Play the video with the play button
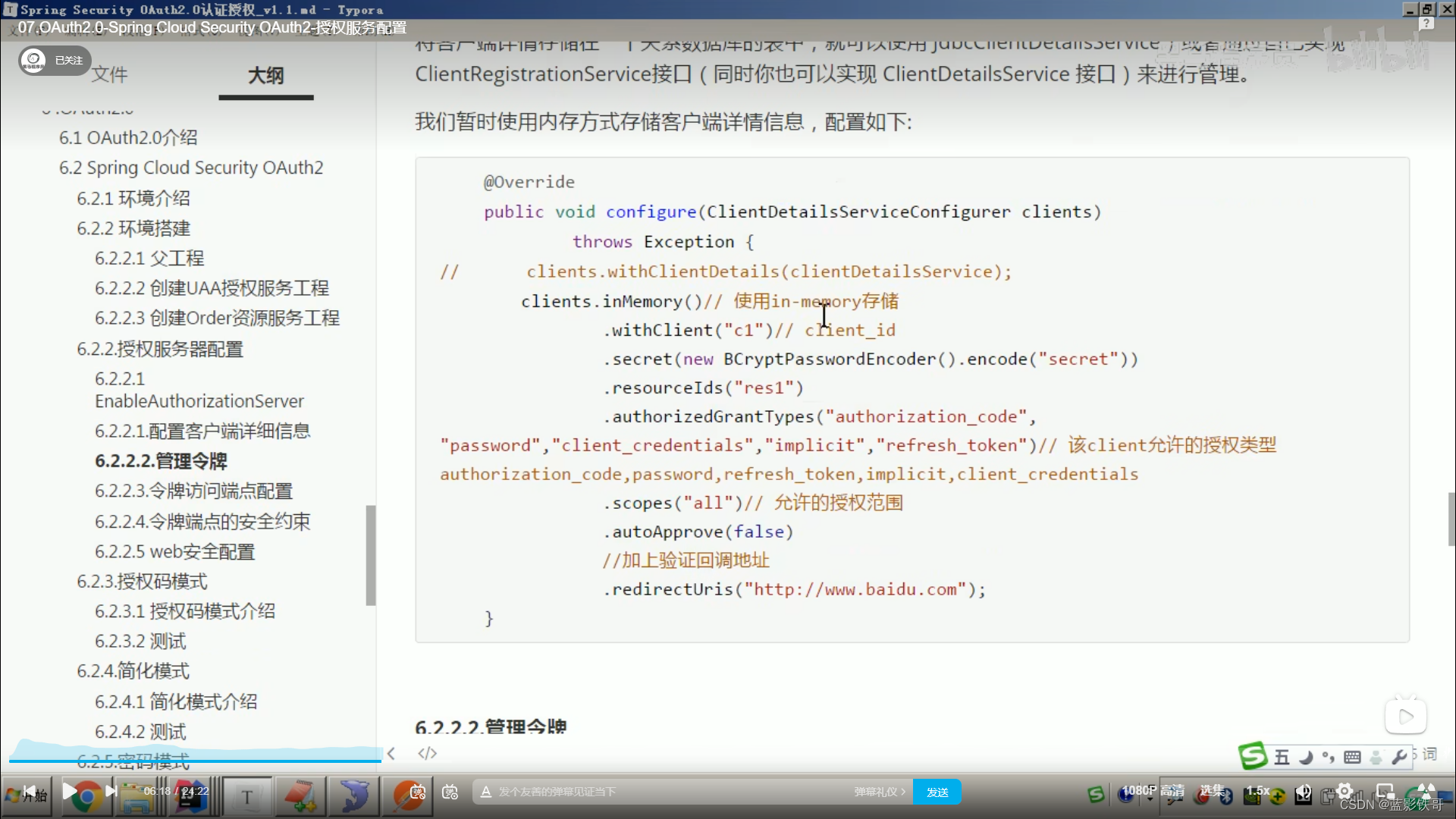 pos(69,791)
